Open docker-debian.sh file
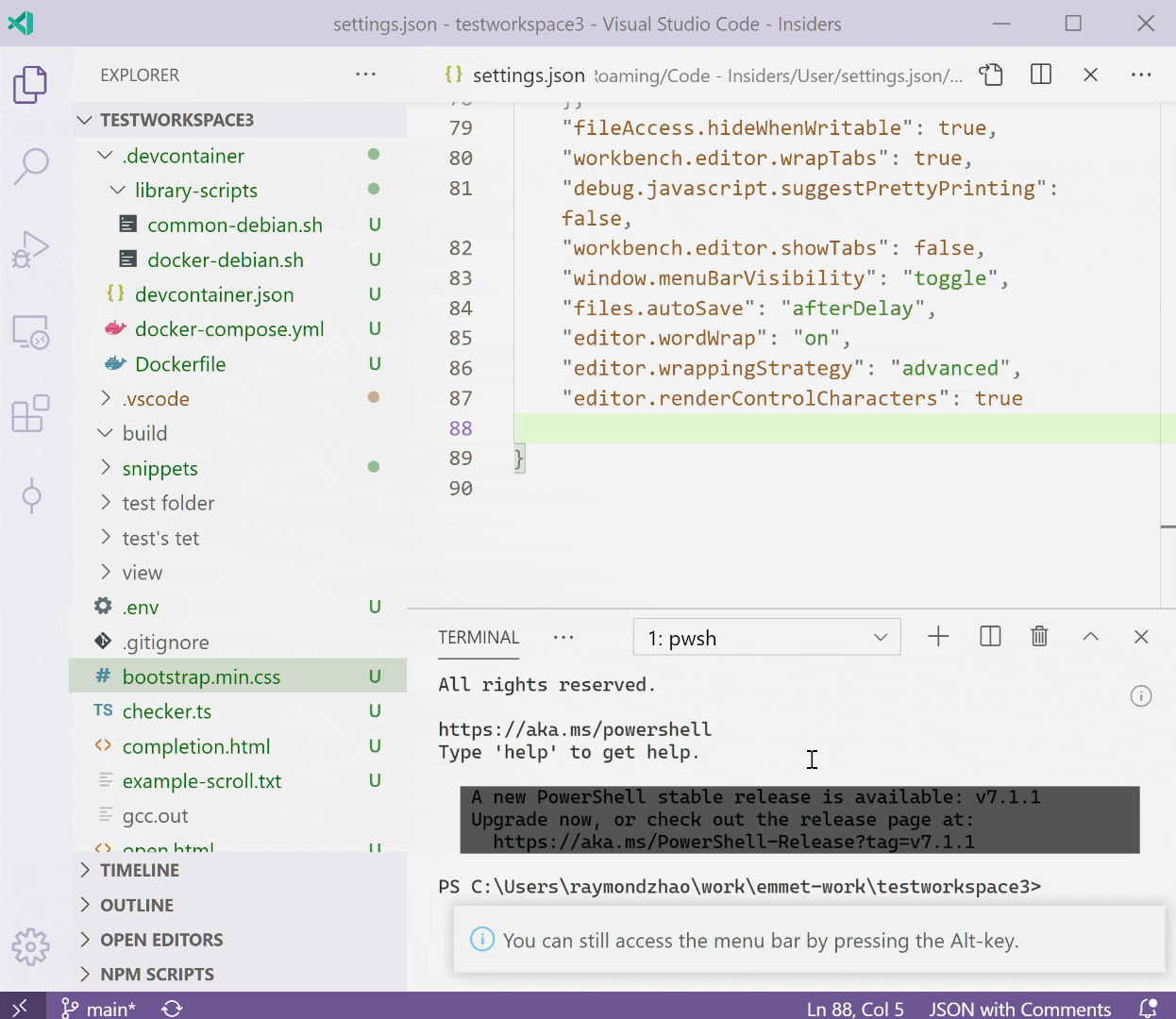This screenshot has width=1176, height=1019. (238, 260)
